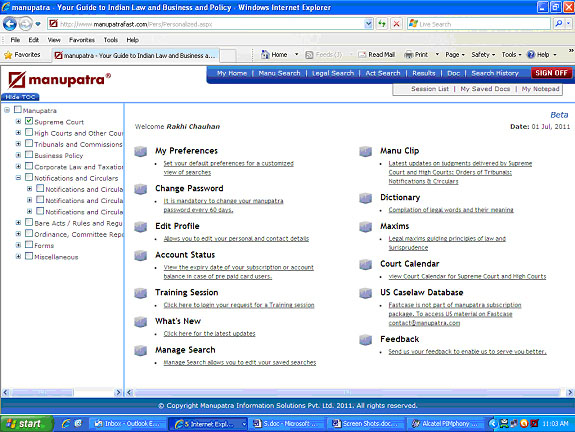Click the Dictionary cube icon

(x=366, y=198)
